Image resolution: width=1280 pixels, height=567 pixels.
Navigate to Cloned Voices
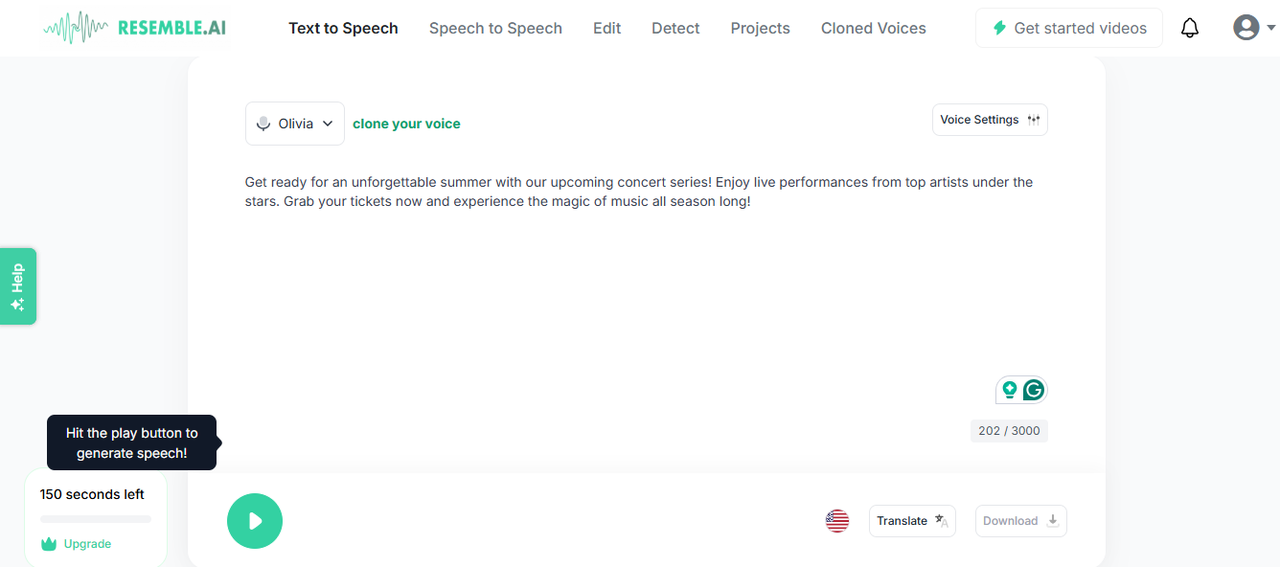[873, 28]
